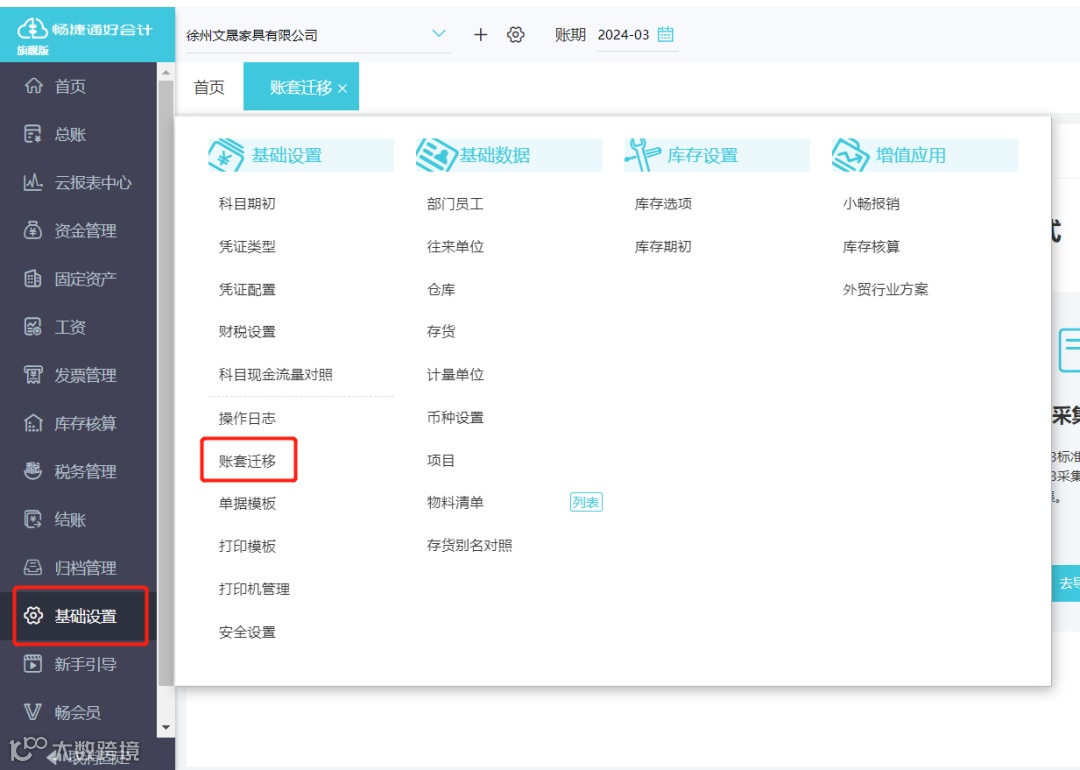The width and height of the screenshot is (1080, 770).
Task: Click the 库存设置 wrench header icon
Action: click(642, 154)
